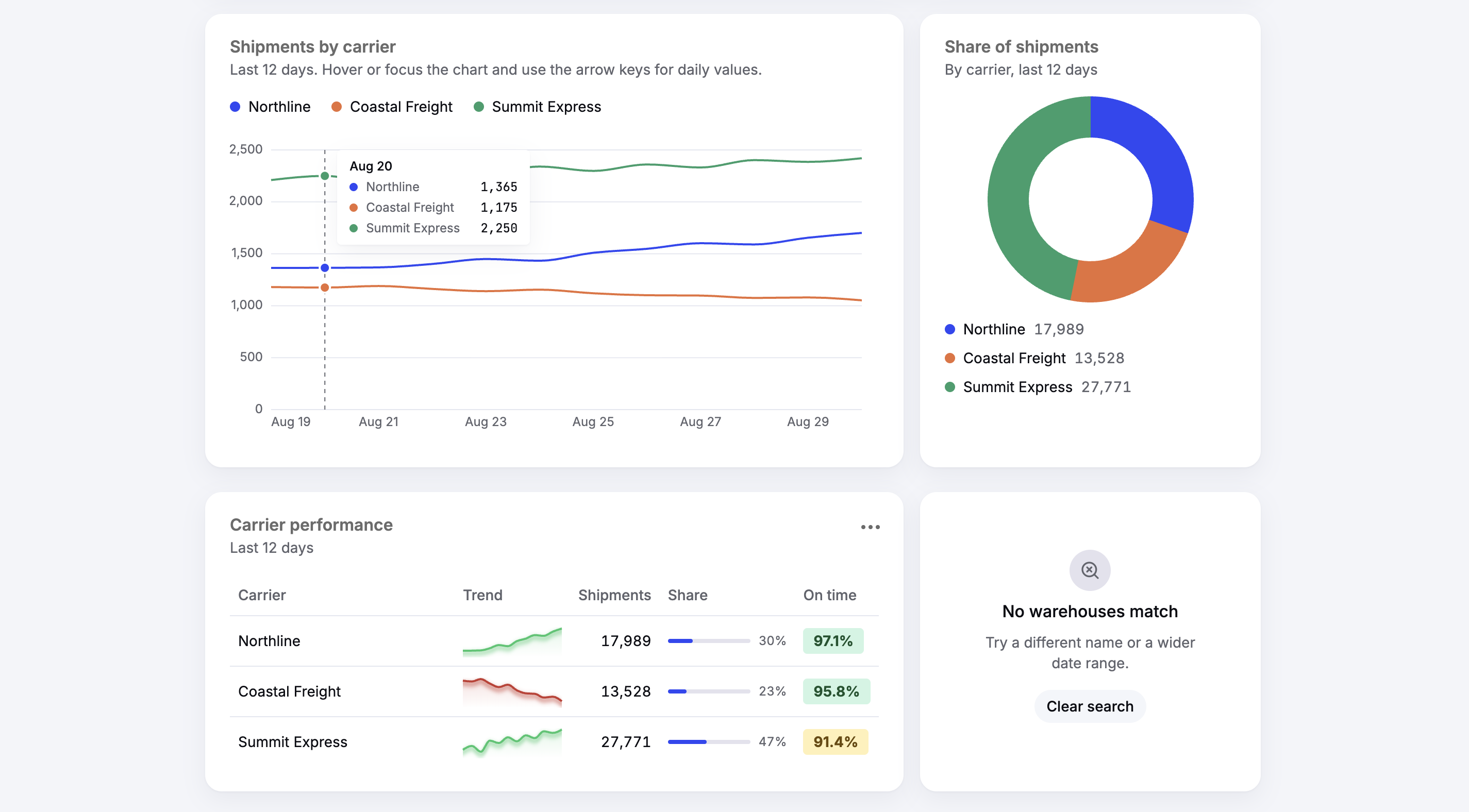Viewport: 1469px width, 812px height.
Task: Click the 27,771 shipments cell in table
Action: click(x=626, y=742)
